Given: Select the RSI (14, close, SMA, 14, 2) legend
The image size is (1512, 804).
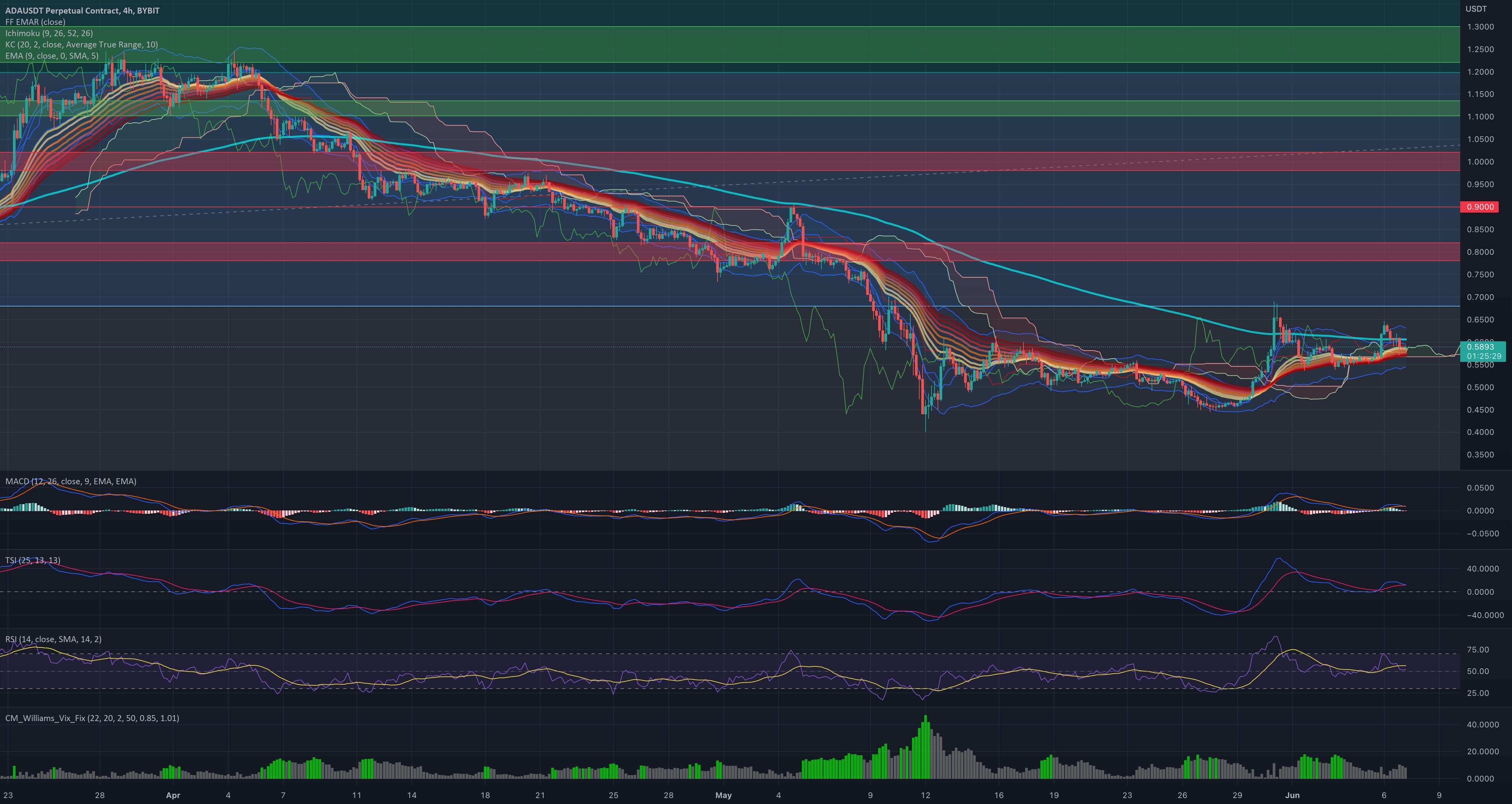Looking at the screenshot, I should pos(53,639).
